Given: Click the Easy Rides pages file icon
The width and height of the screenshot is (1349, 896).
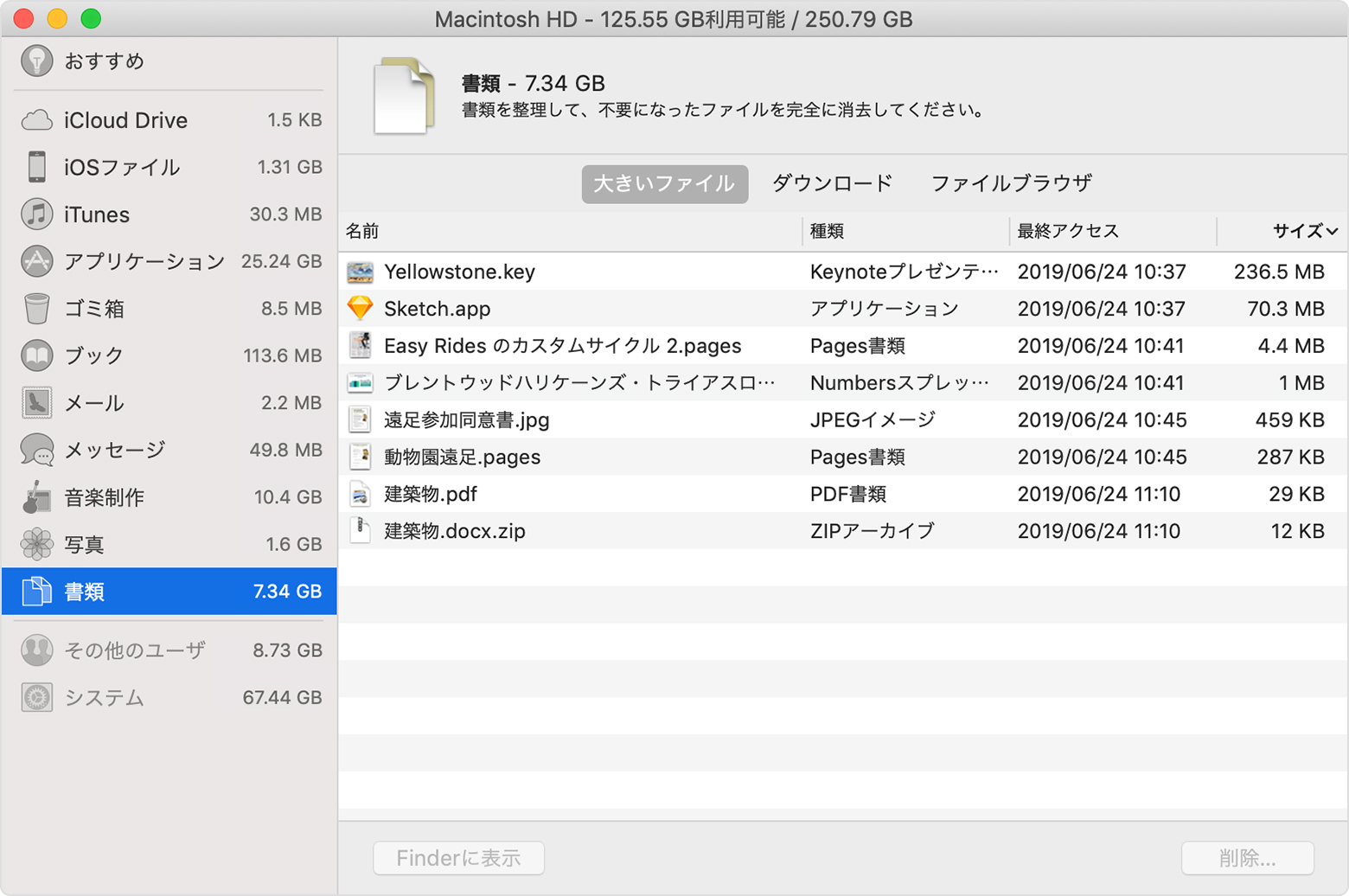Looking at the screenshot, I should (x=360, y=345).
